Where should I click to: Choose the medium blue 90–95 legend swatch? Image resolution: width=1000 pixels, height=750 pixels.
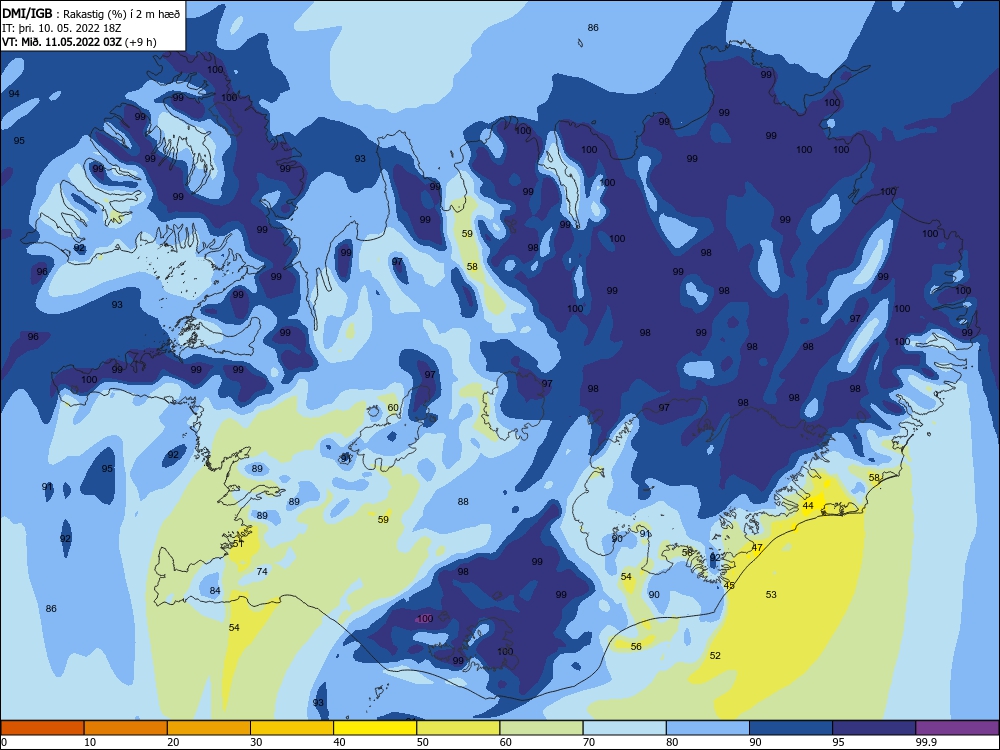(791, 728)
